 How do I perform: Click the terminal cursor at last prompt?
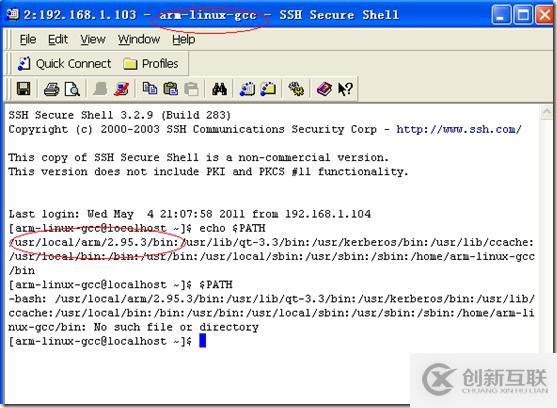pos(202,341)
